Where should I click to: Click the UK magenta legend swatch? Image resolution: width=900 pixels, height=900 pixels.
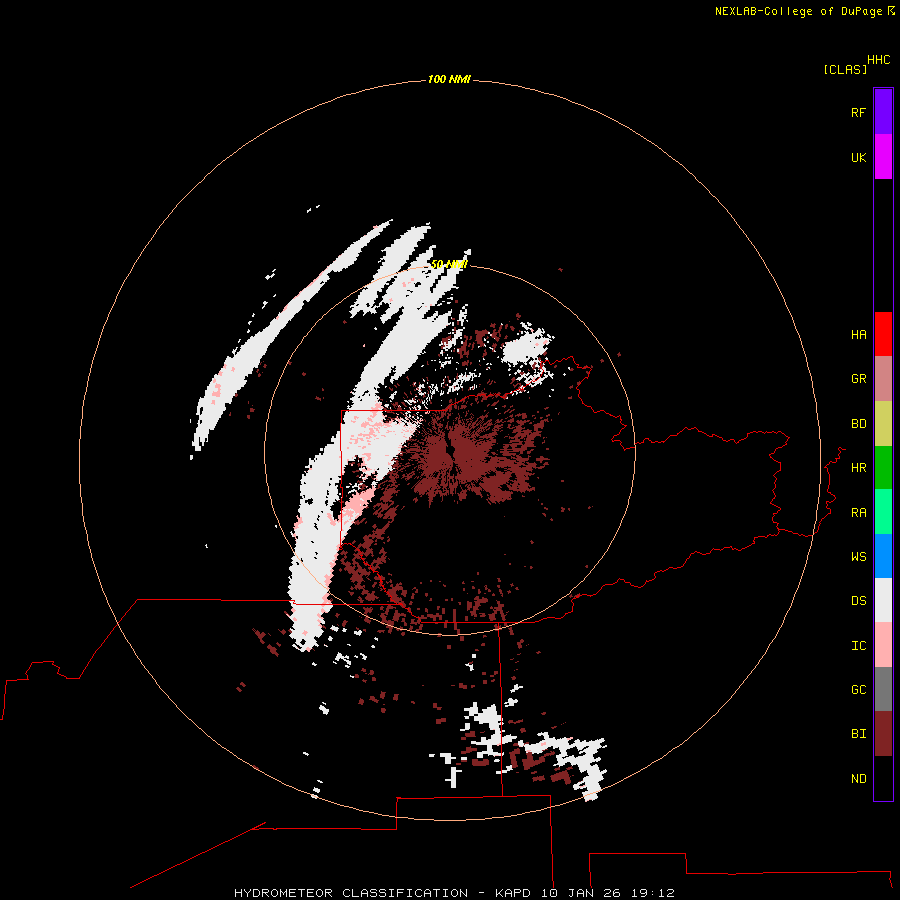click(883, 157)
